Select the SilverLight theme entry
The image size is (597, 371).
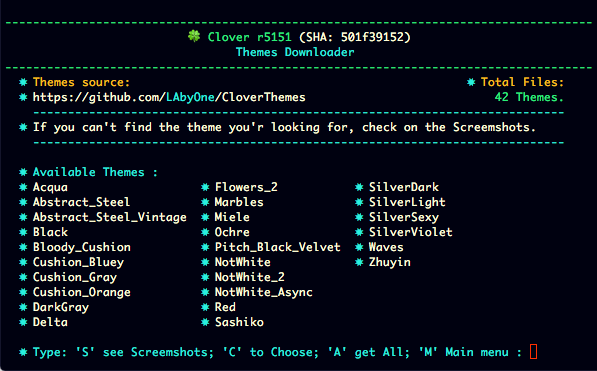coord(407,202)
